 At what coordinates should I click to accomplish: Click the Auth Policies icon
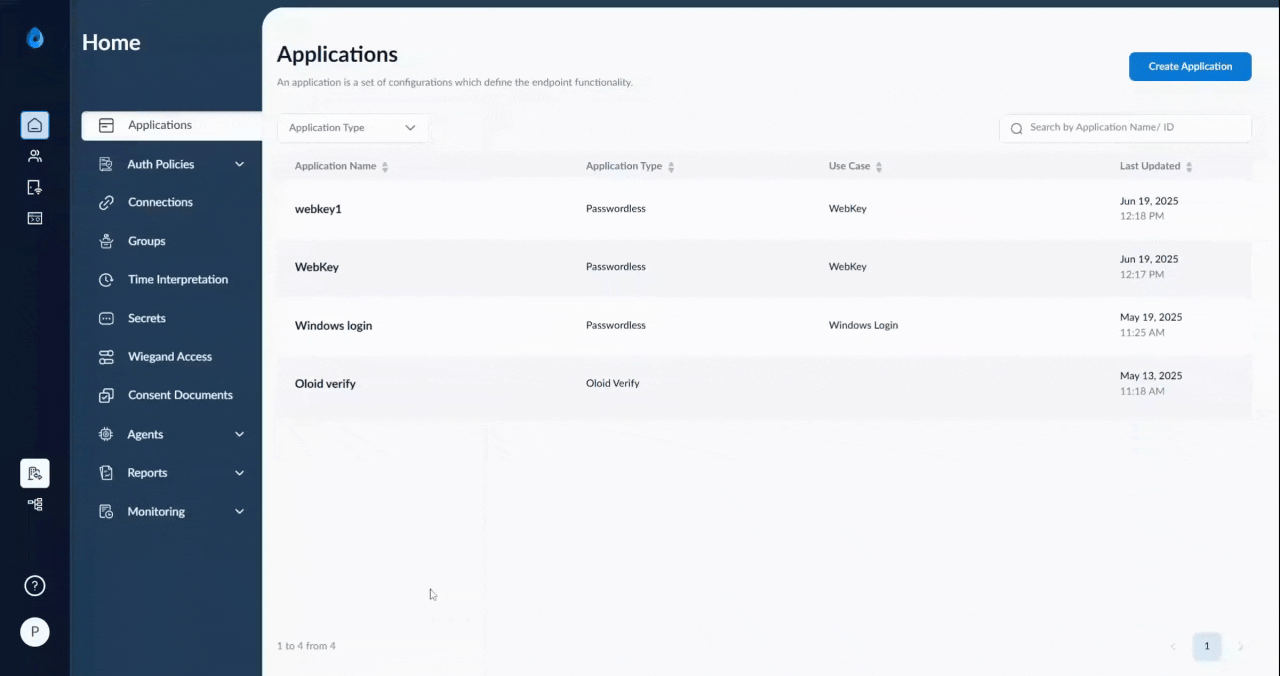pos(106,164)
